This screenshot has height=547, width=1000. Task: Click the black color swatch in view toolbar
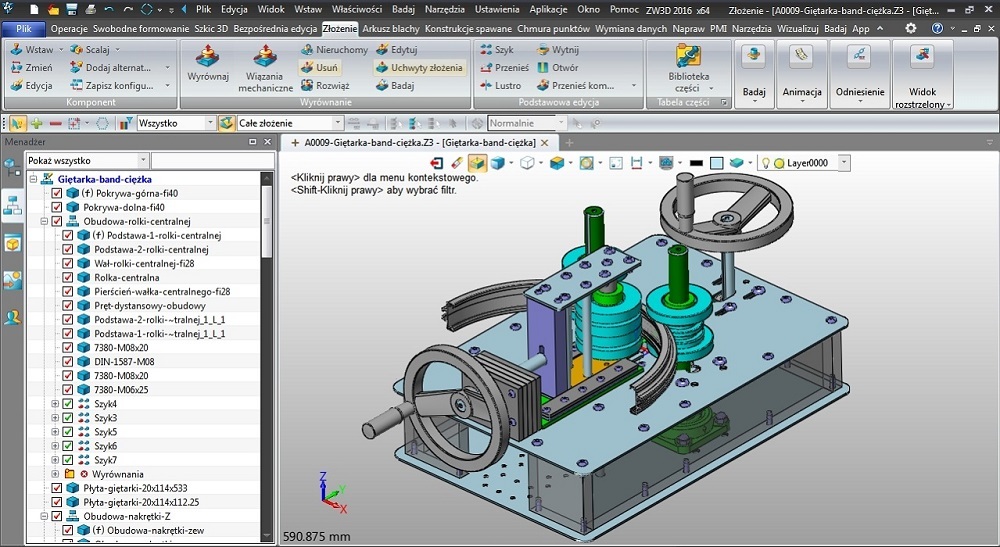point(696,162)
